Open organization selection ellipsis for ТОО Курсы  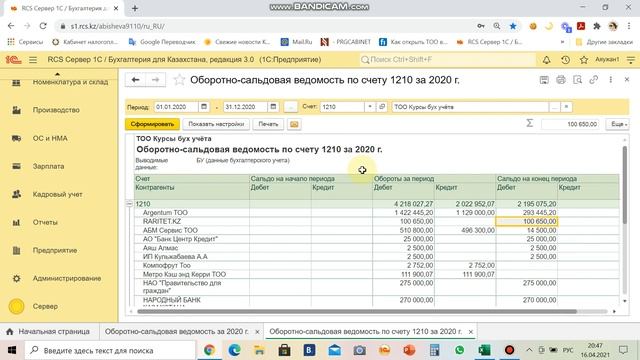point(554,107)
